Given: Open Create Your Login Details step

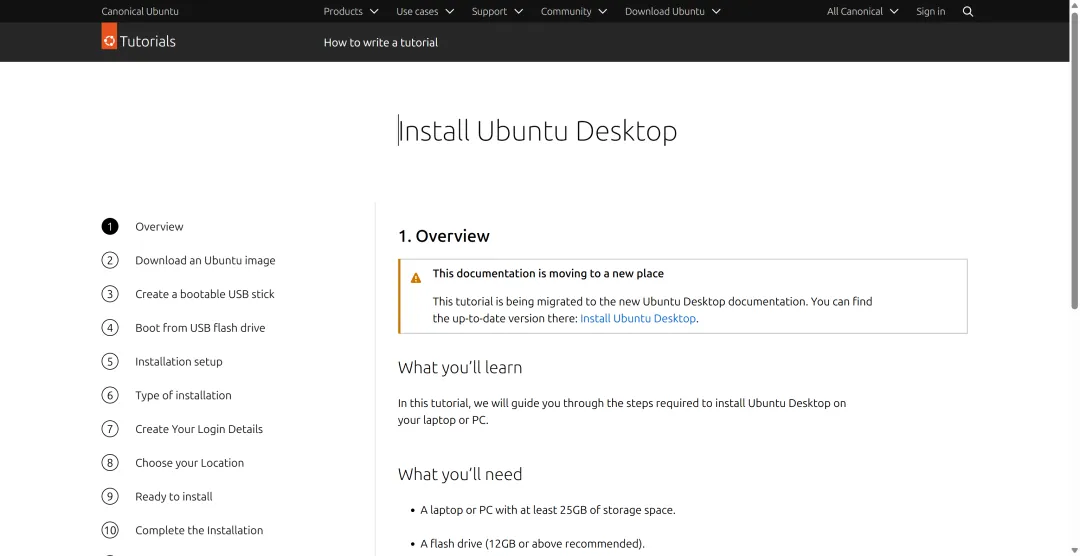Looking at the screenshot, I should (199, 429).
